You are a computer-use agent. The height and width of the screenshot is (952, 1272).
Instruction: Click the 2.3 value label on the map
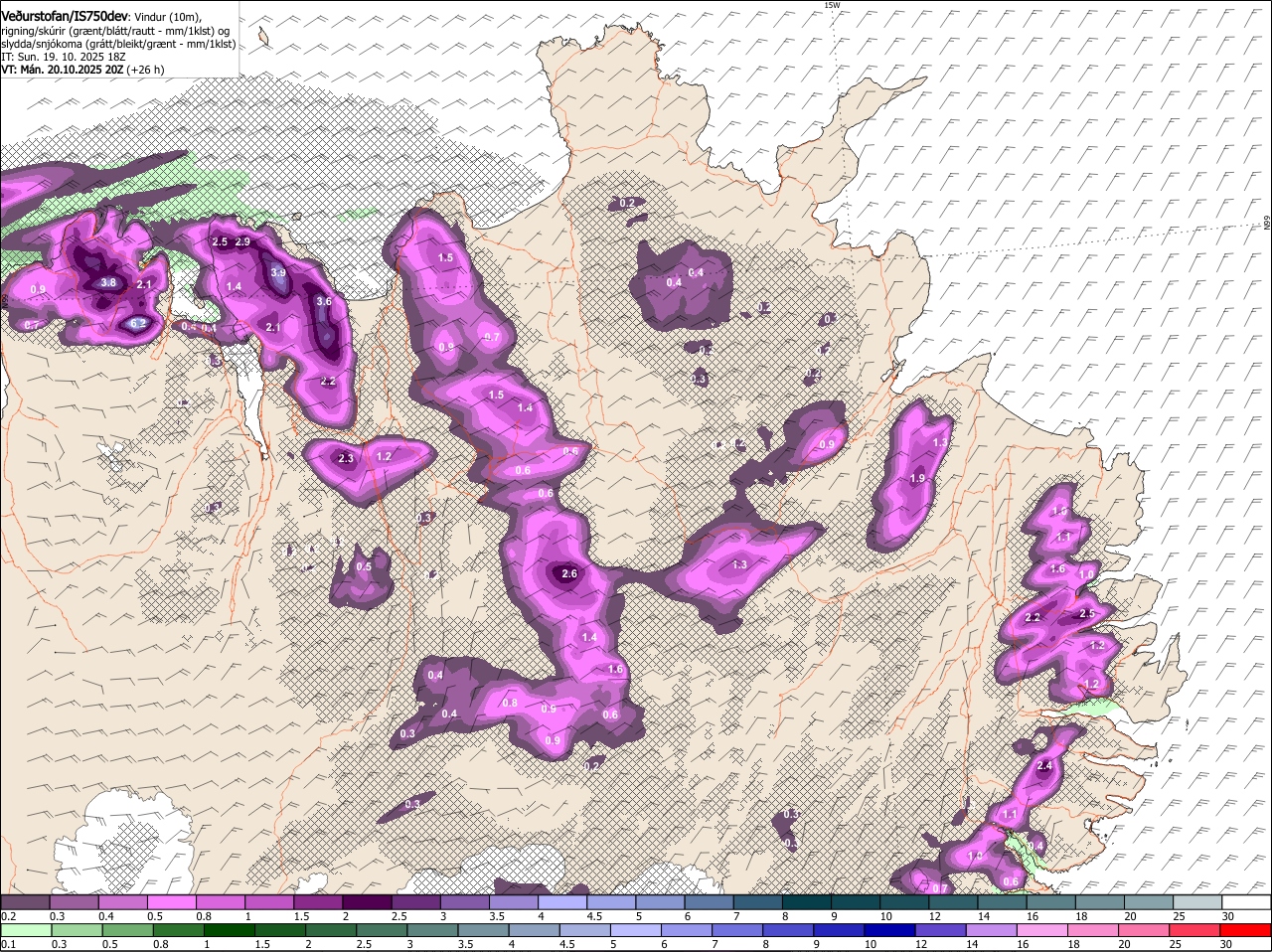pos(346,458)
